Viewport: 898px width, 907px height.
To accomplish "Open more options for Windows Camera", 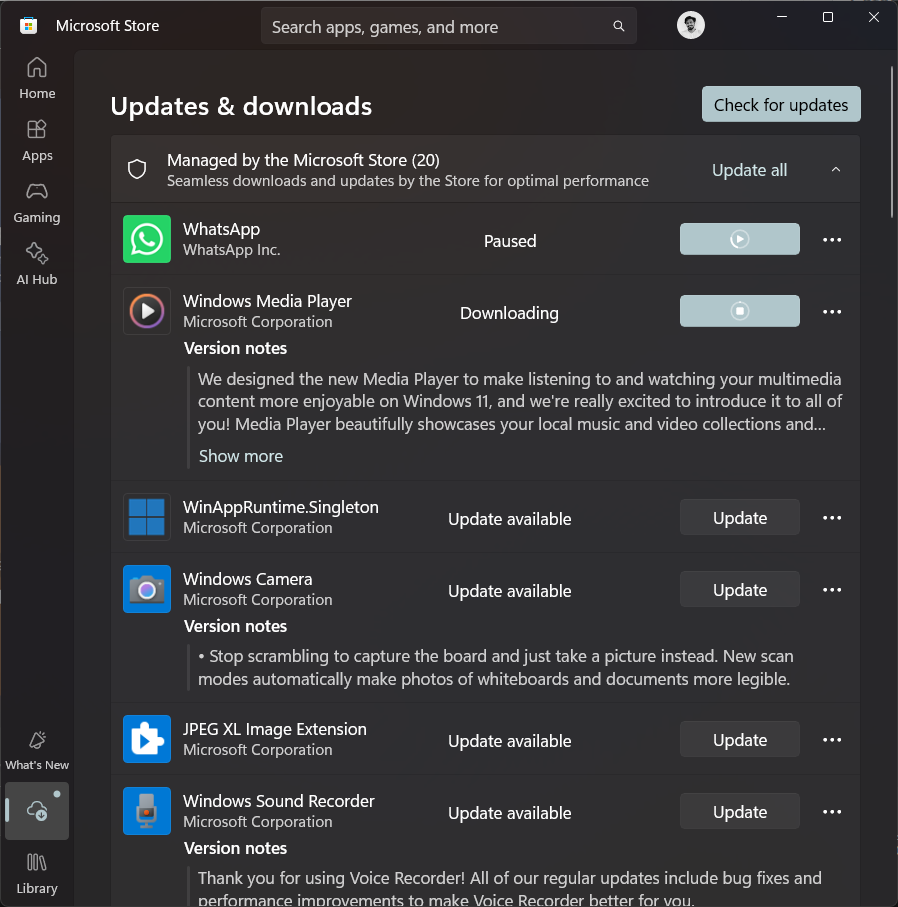I will coord(831,589).
